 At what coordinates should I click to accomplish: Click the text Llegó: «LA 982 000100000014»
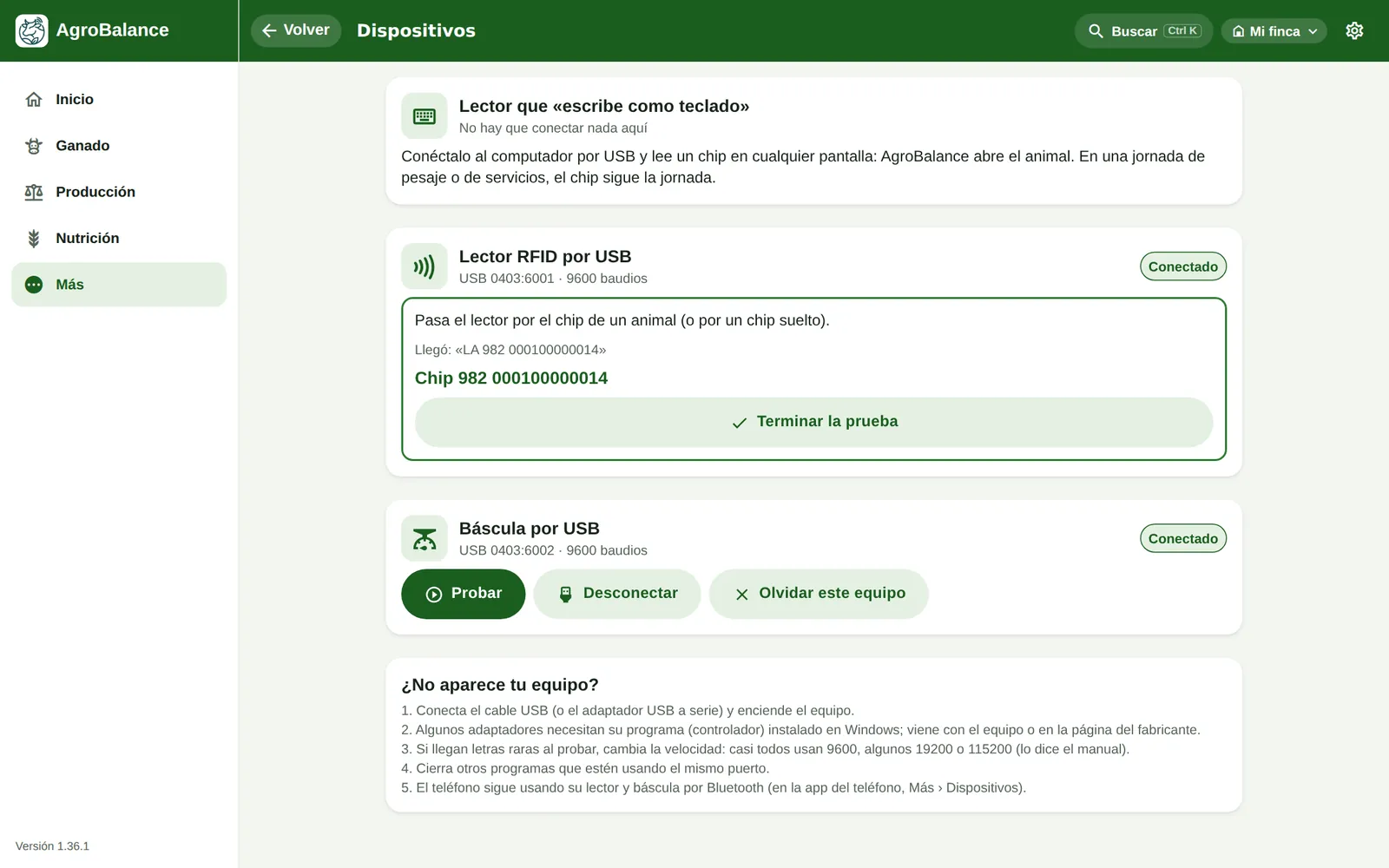[x=510, y=350]
